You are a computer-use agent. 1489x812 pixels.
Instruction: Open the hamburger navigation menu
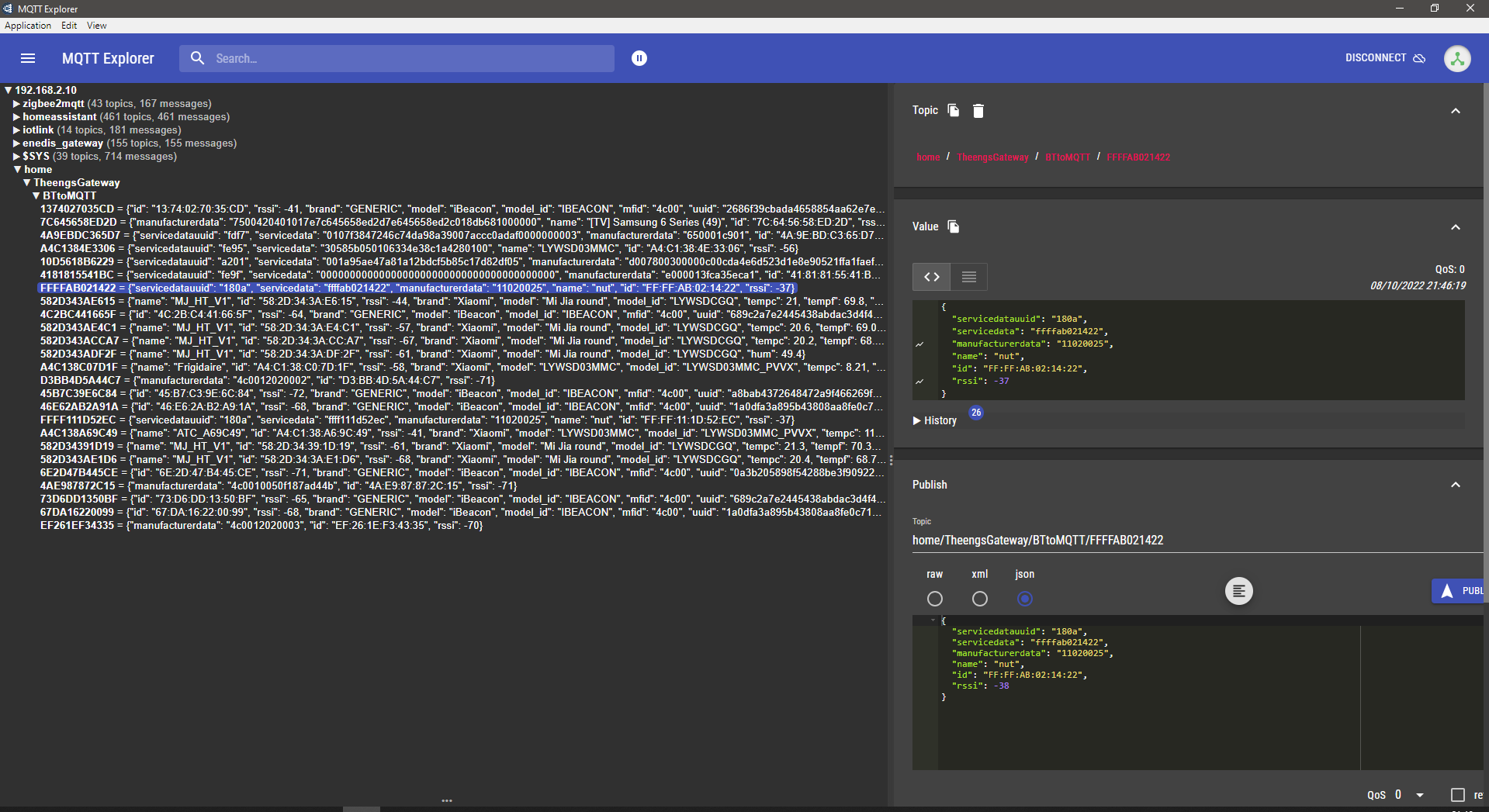click(28, 58)
